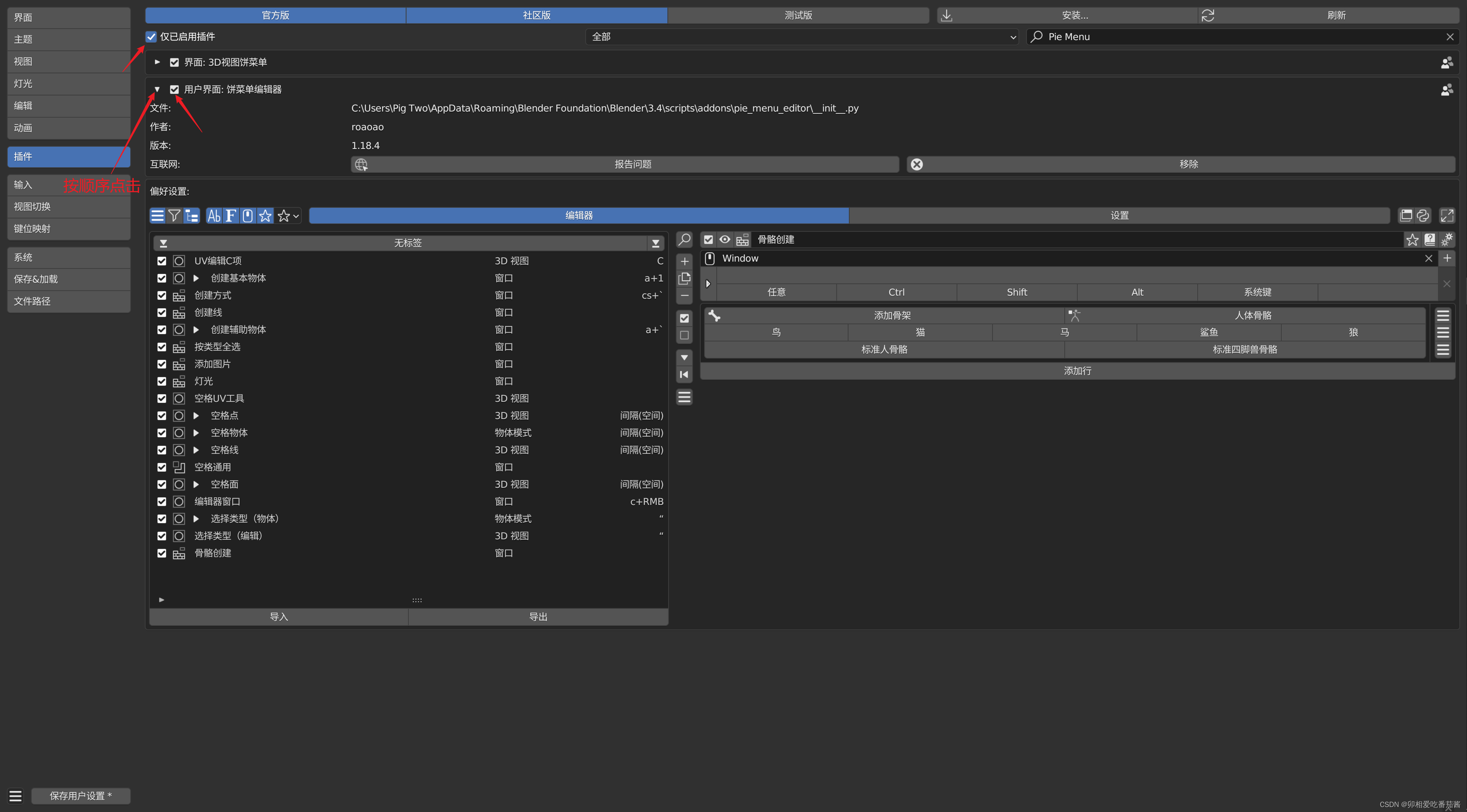
Task: Click 导出 button
Action: pyautogui.click(x=538, y=617)
